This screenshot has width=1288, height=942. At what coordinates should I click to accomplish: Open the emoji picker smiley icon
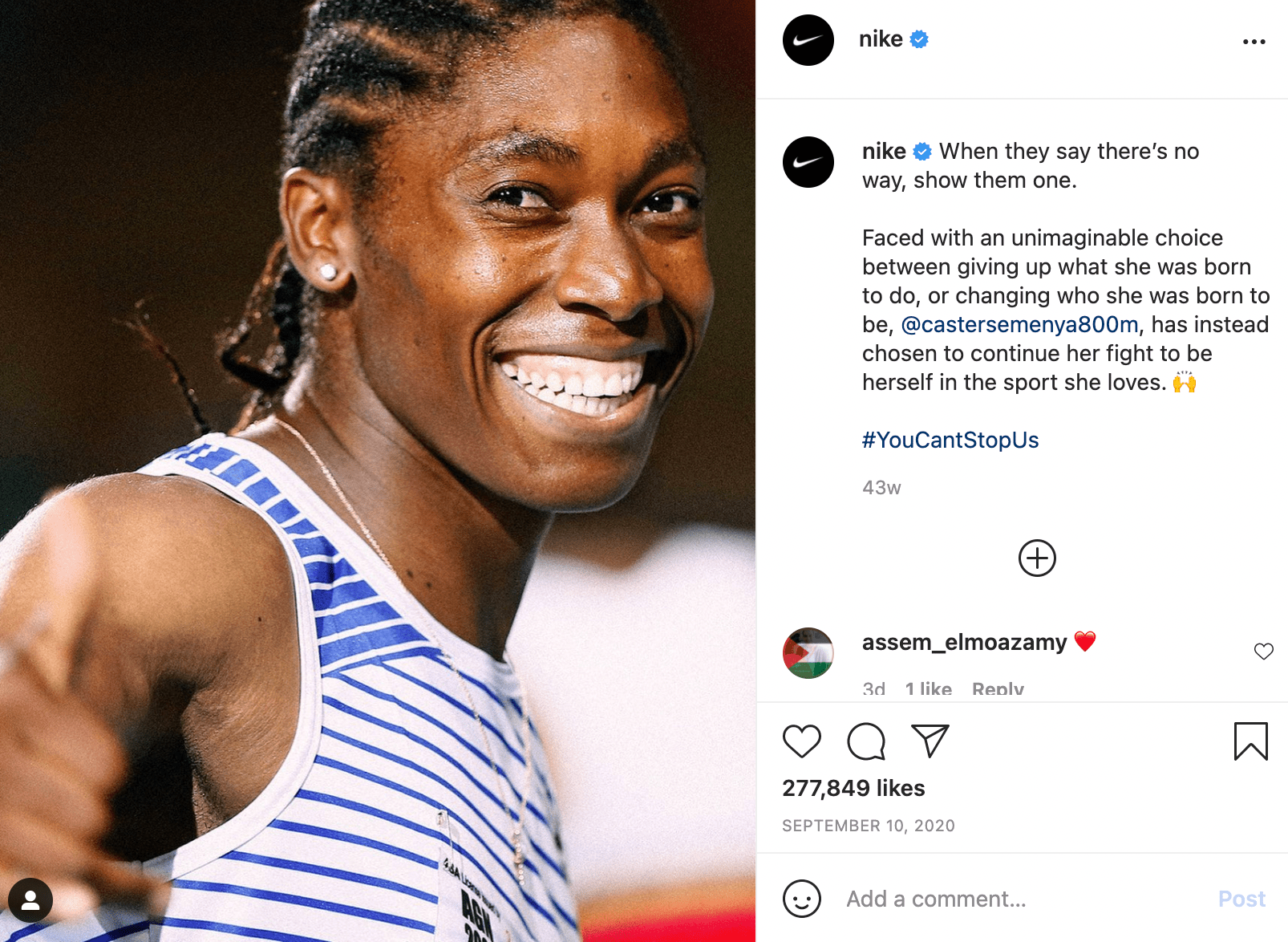pos(802,899)
